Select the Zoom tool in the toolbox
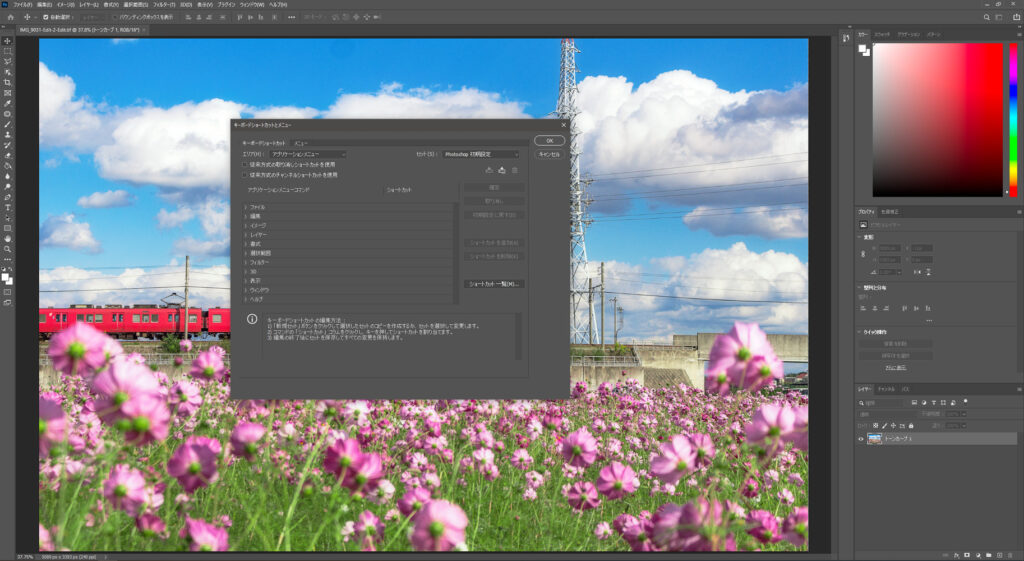The height and width of the screenshot is (561, 1024). coord(7,249)
